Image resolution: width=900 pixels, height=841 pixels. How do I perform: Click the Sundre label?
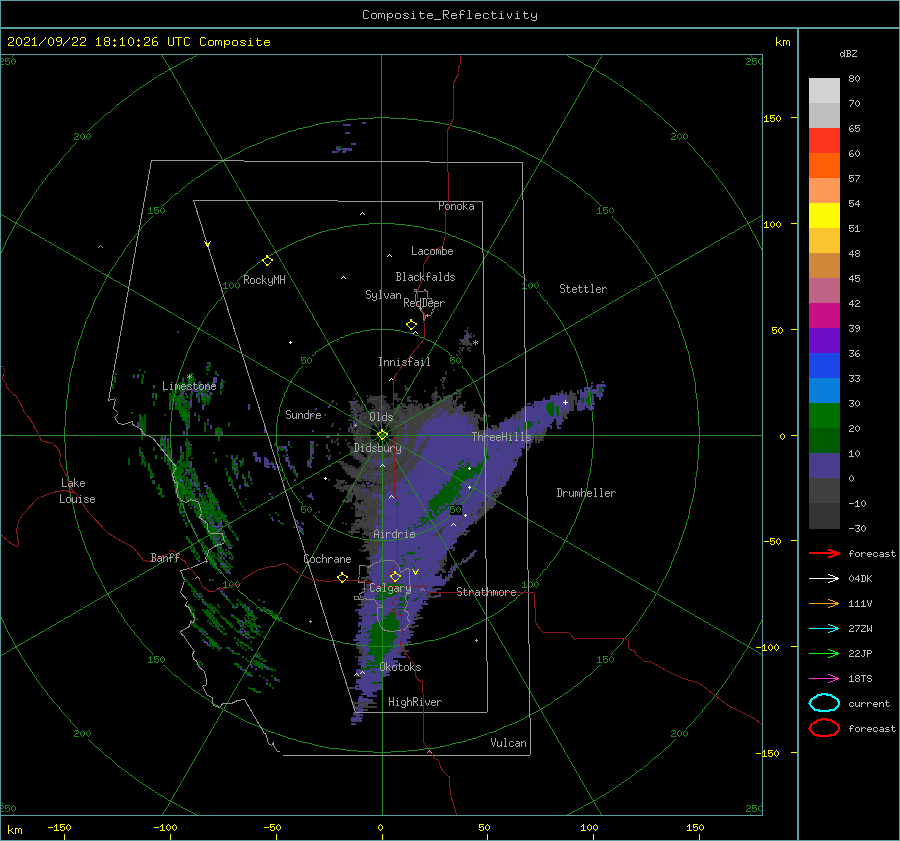click(303, 414)
